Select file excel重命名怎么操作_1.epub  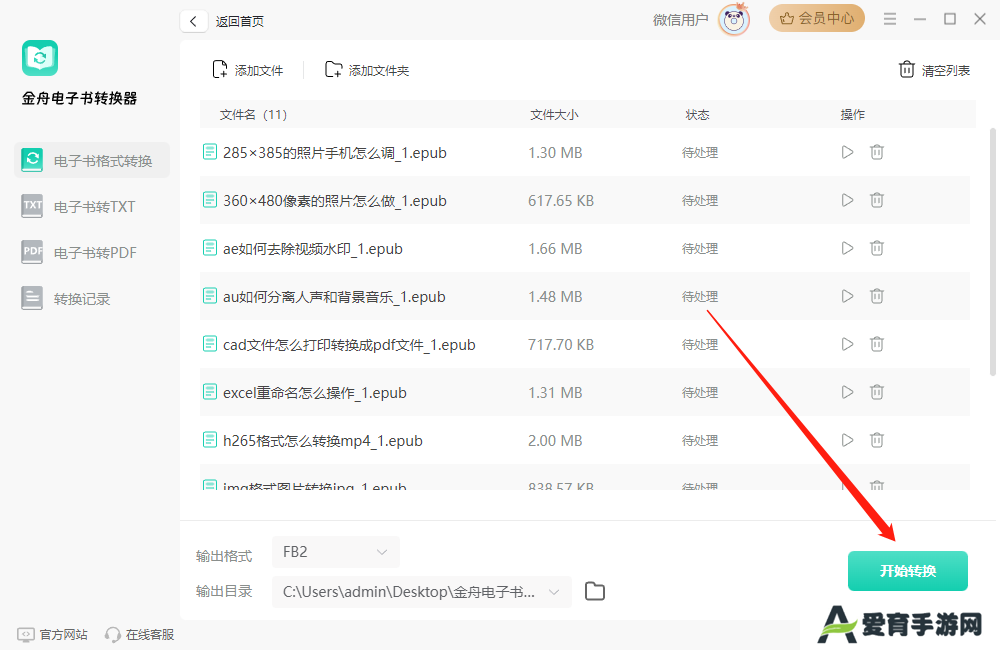314,392
